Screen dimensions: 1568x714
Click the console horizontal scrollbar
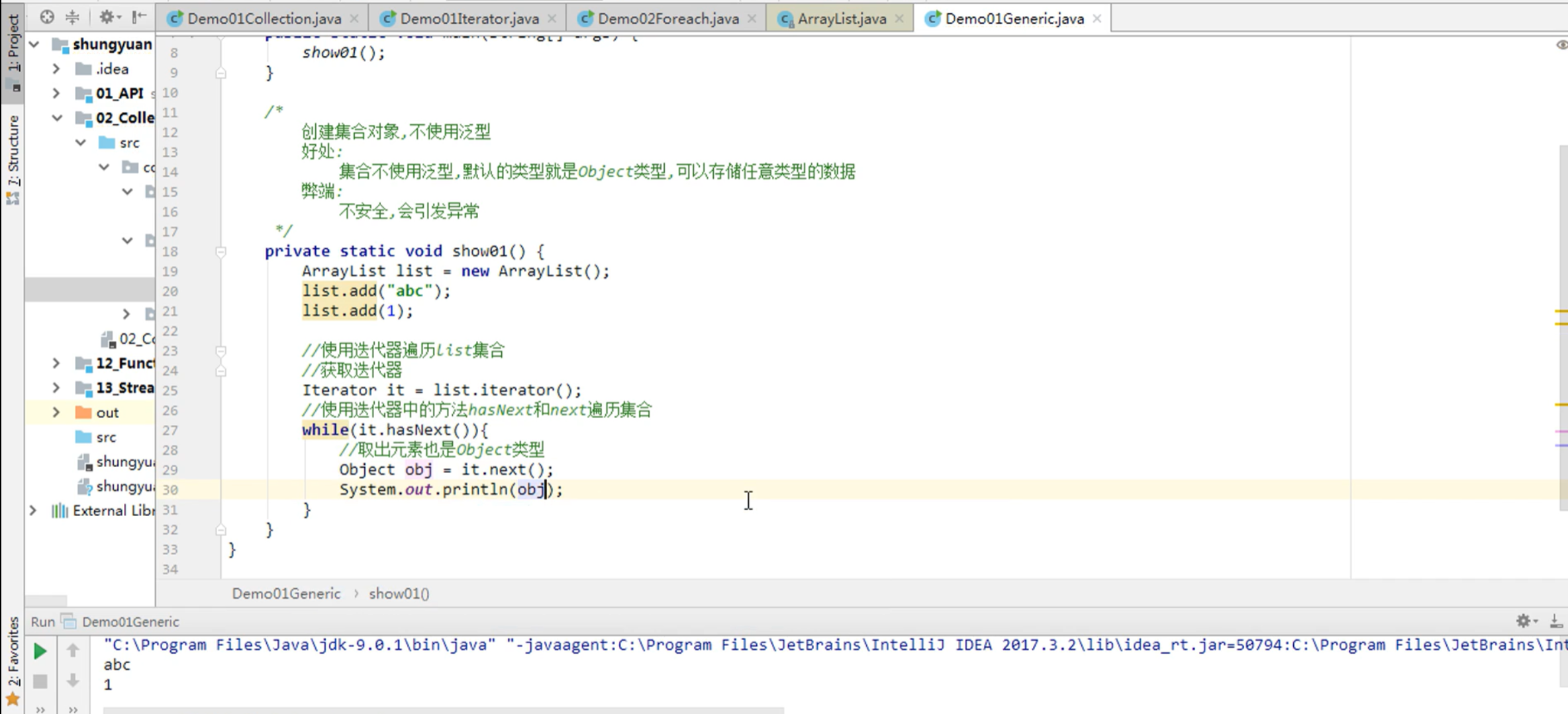(444, 711)
